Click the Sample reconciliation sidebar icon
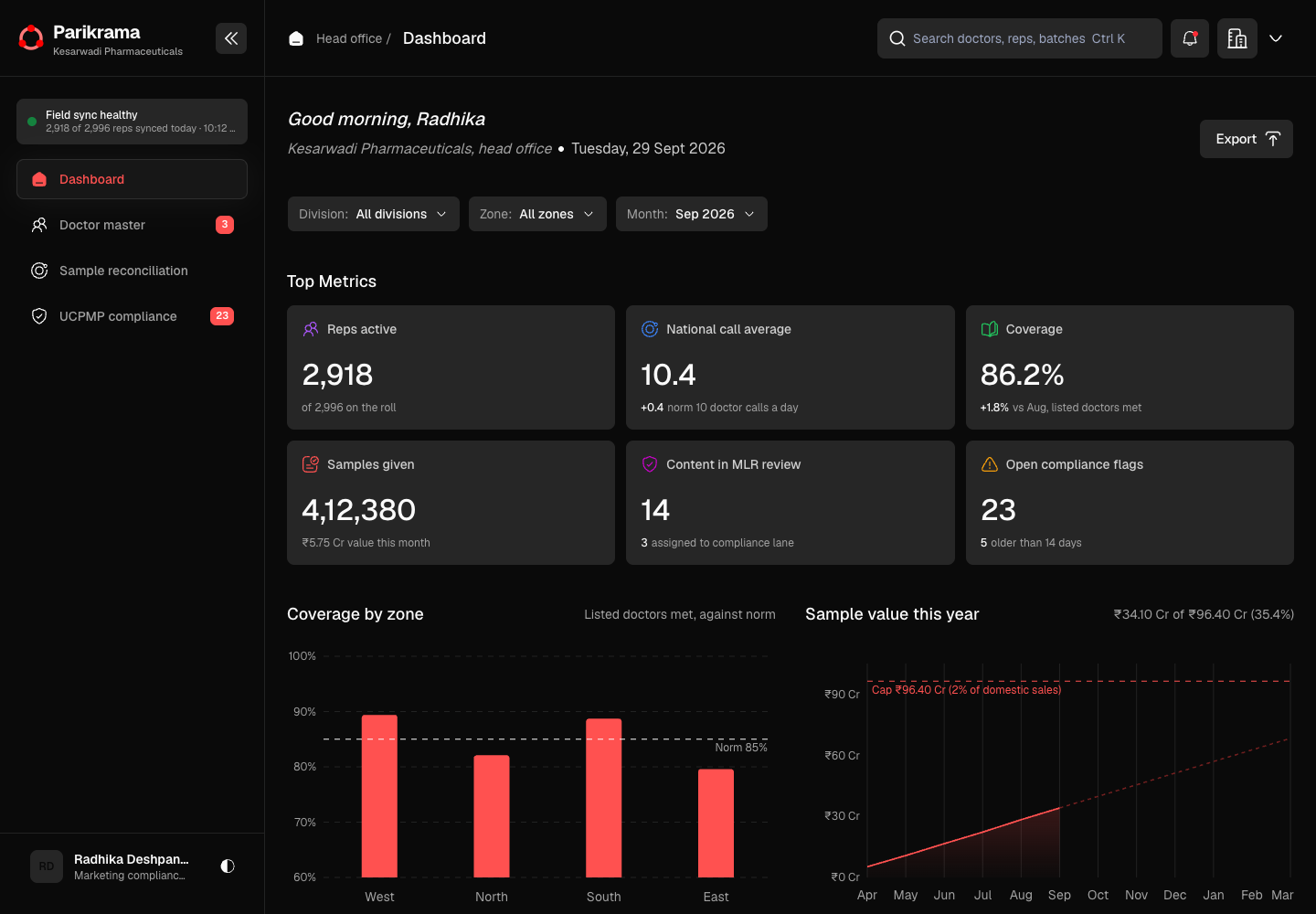 [x=39, y=271]
